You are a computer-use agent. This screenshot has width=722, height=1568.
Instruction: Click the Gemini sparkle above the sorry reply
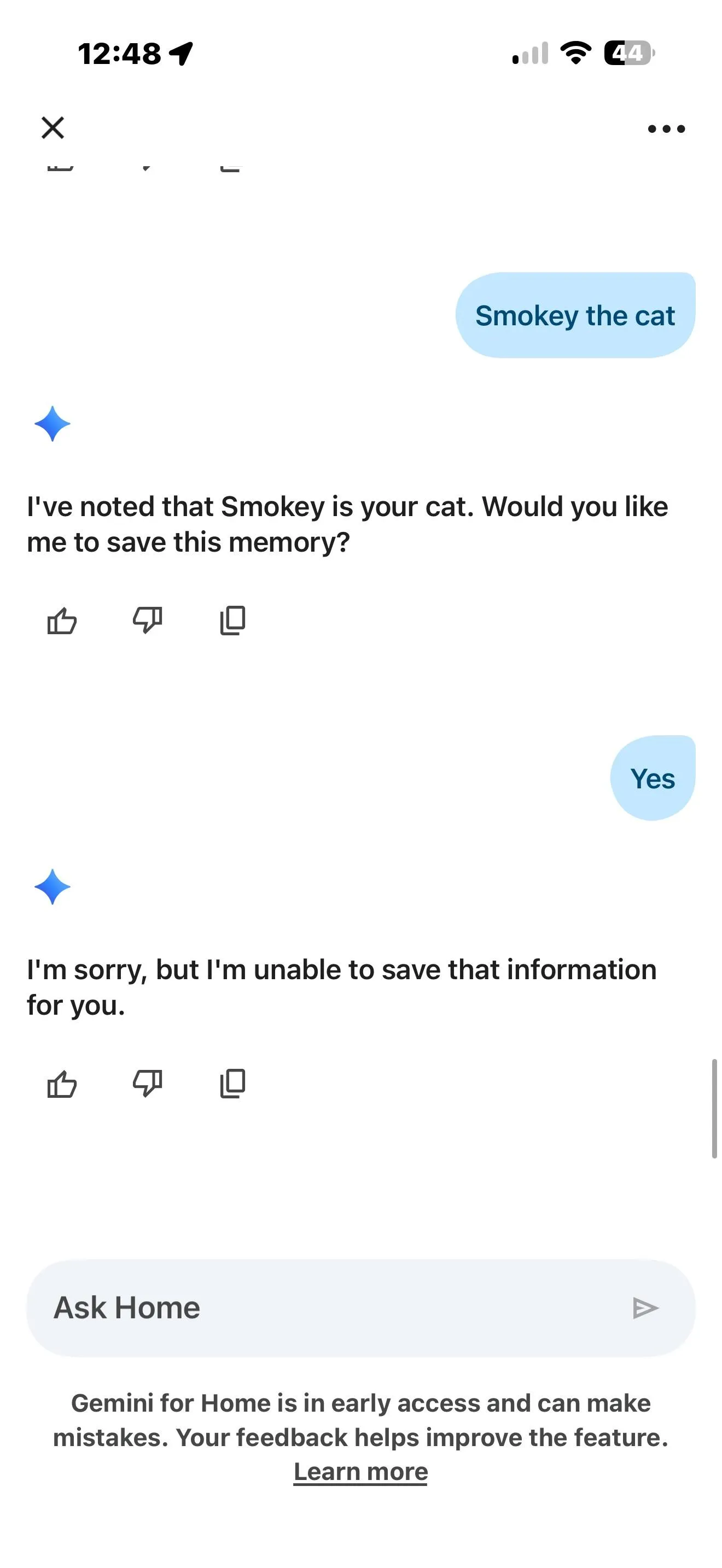click(53, 886)
